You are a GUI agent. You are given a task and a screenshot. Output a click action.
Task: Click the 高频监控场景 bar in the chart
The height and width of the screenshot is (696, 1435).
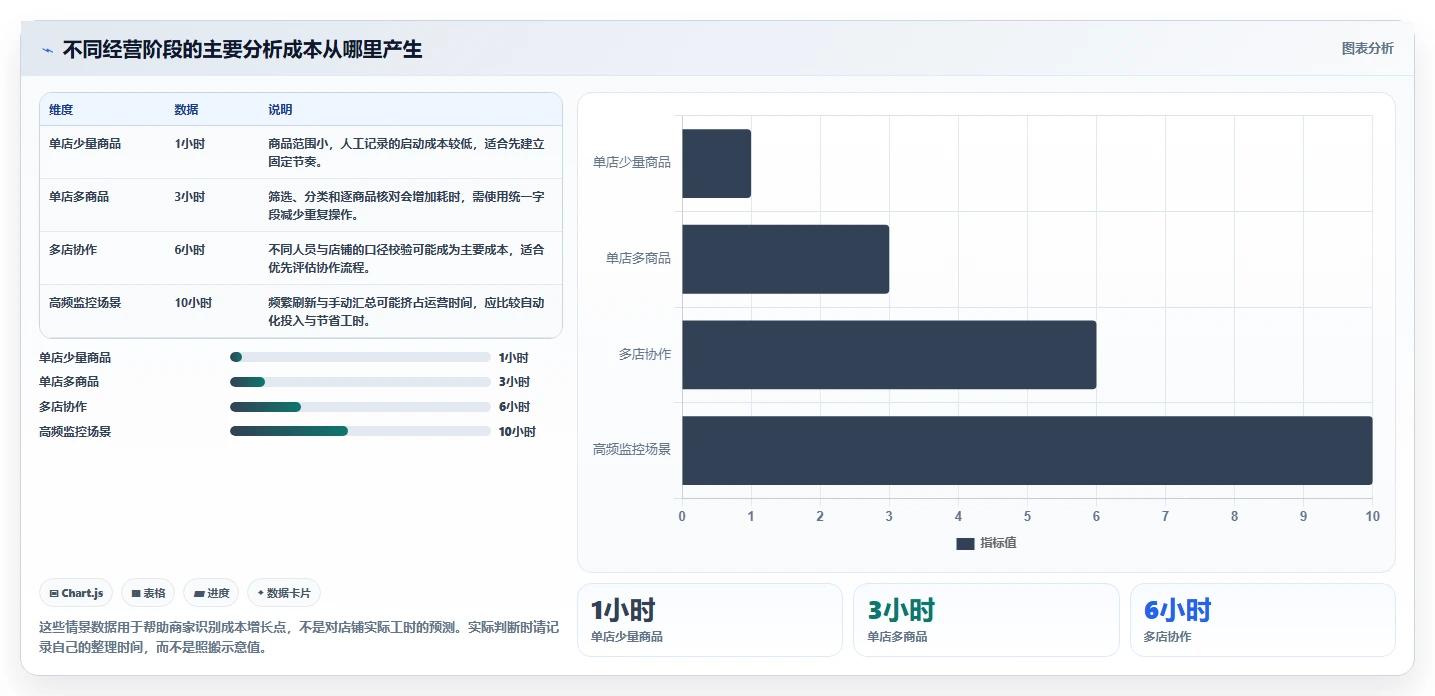tap(1028, 451)
